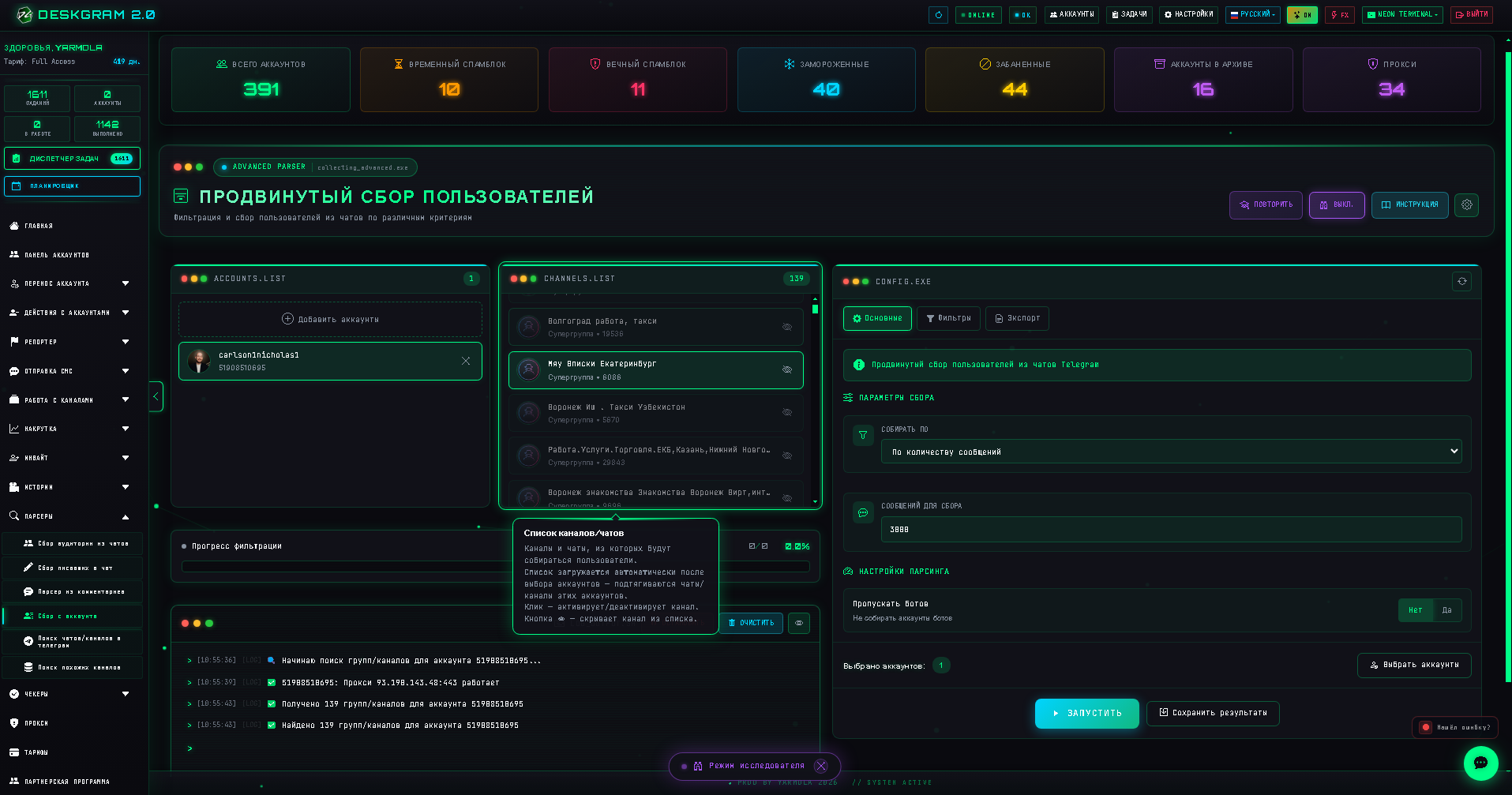1512x795 pixels.
Task: Open Аккаунты in the top menu
Action: click(1072, 14)
